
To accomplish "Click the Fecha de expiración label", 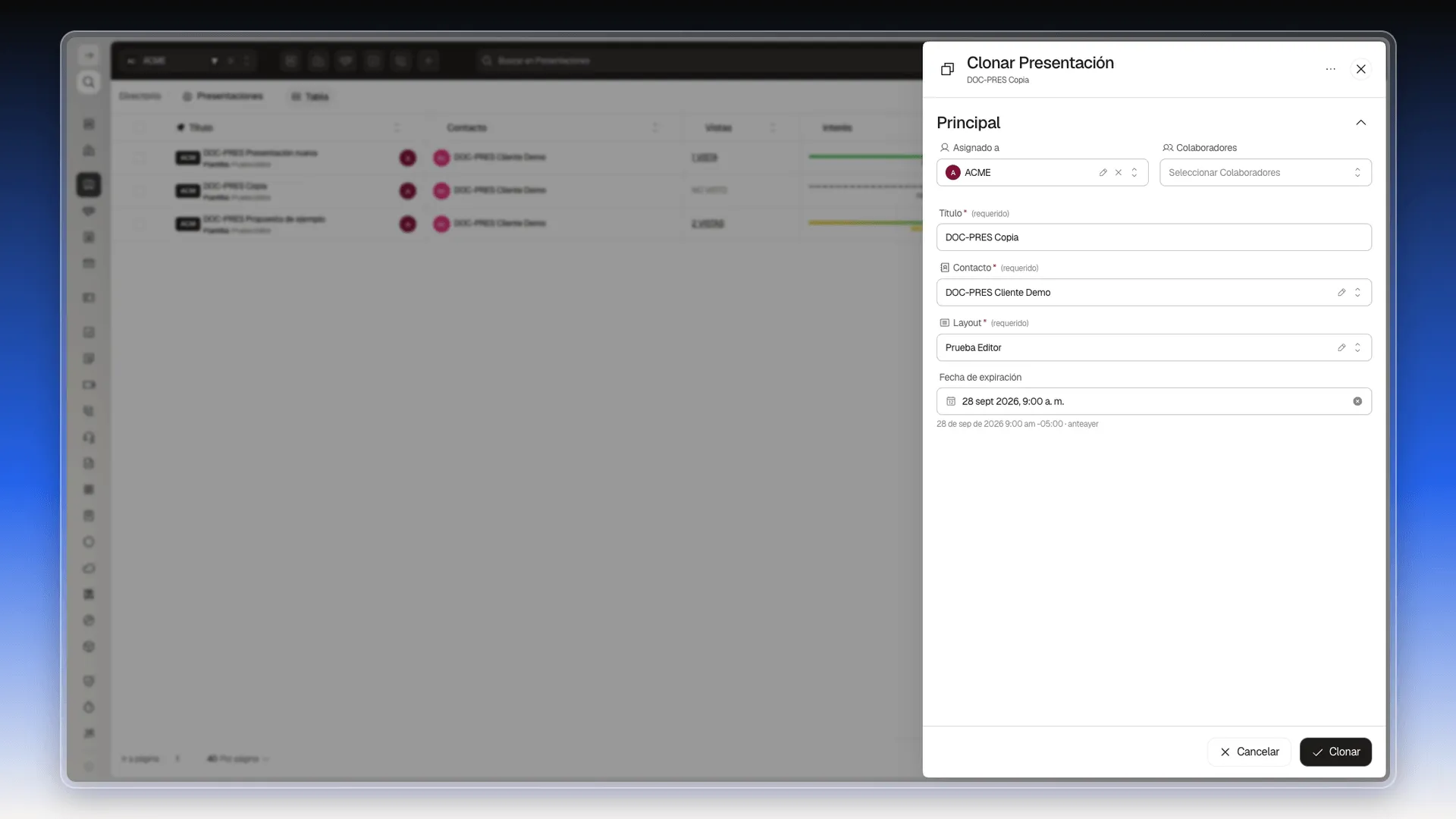I will tap(980, 378).
